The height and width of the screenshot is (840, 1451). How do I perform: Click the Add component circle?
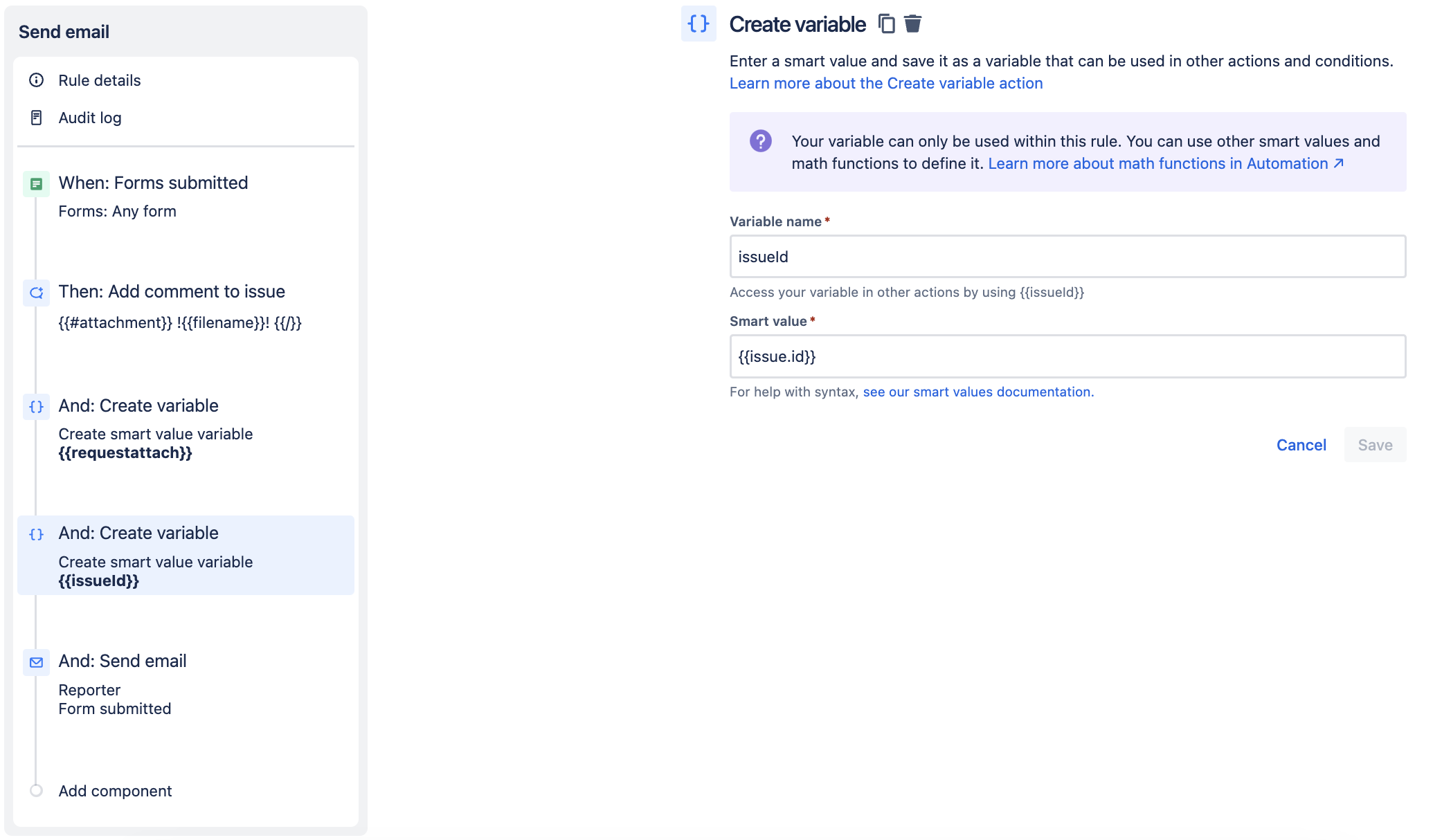pyautogui.click(x=37, y=790)
